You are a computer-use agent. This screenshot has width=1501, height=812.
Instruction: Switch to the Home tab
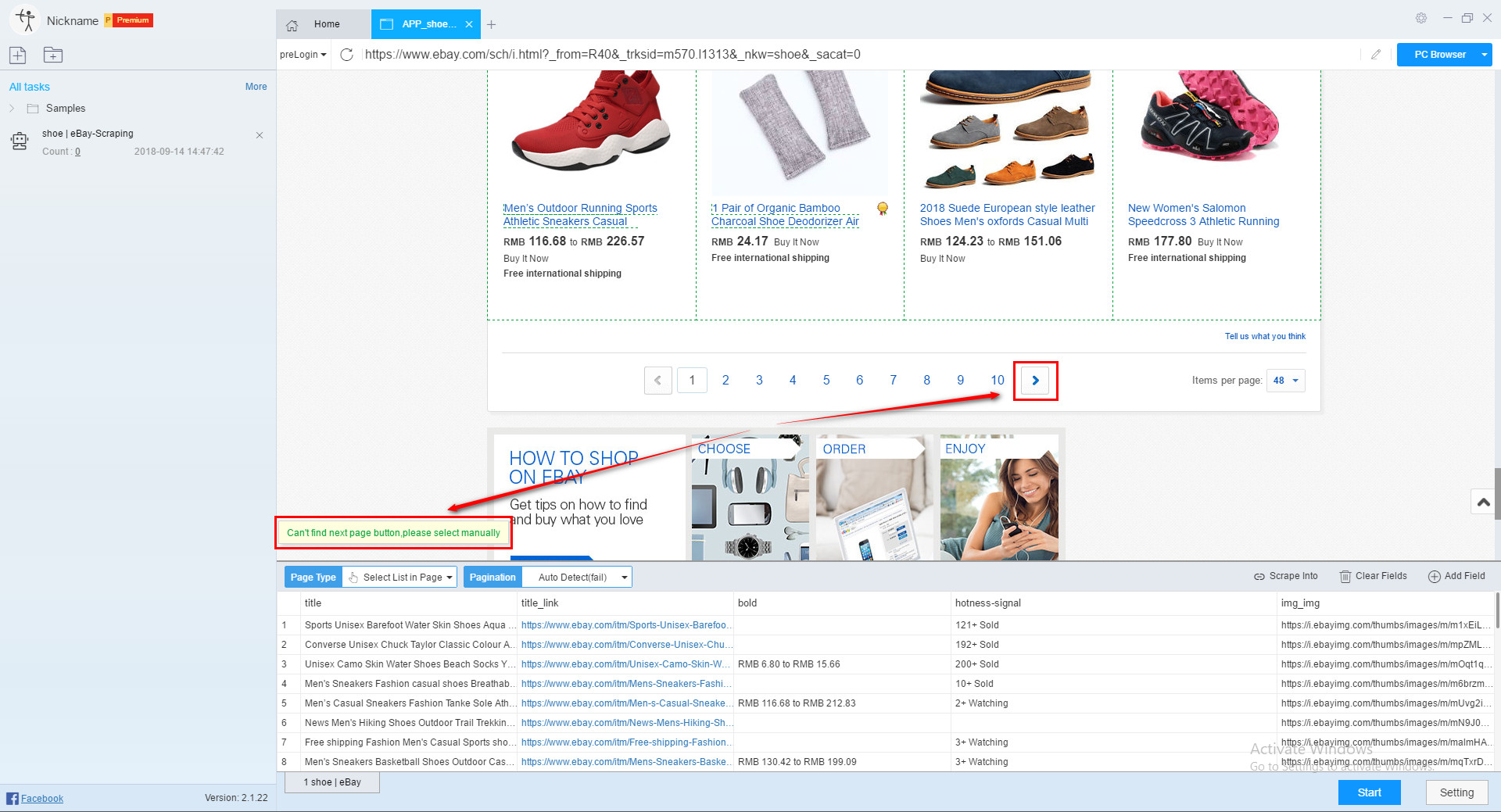324,24
